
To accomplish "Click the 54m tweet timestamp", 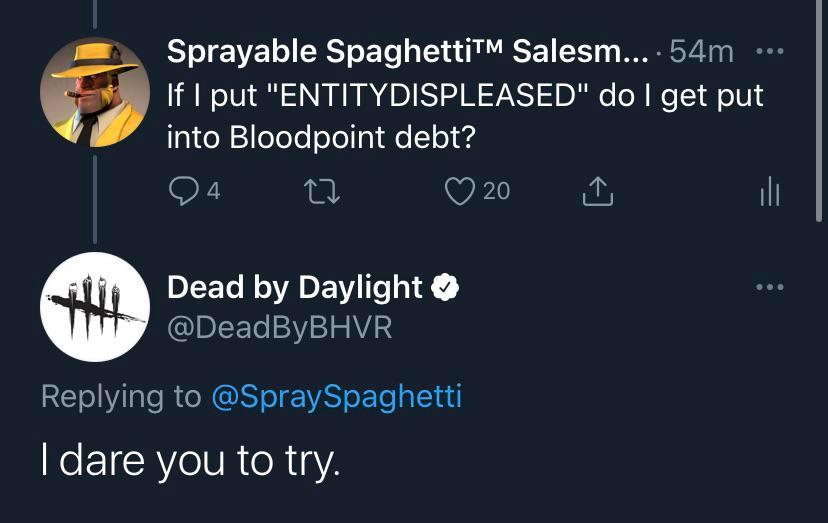I will [x=701, y=51].
